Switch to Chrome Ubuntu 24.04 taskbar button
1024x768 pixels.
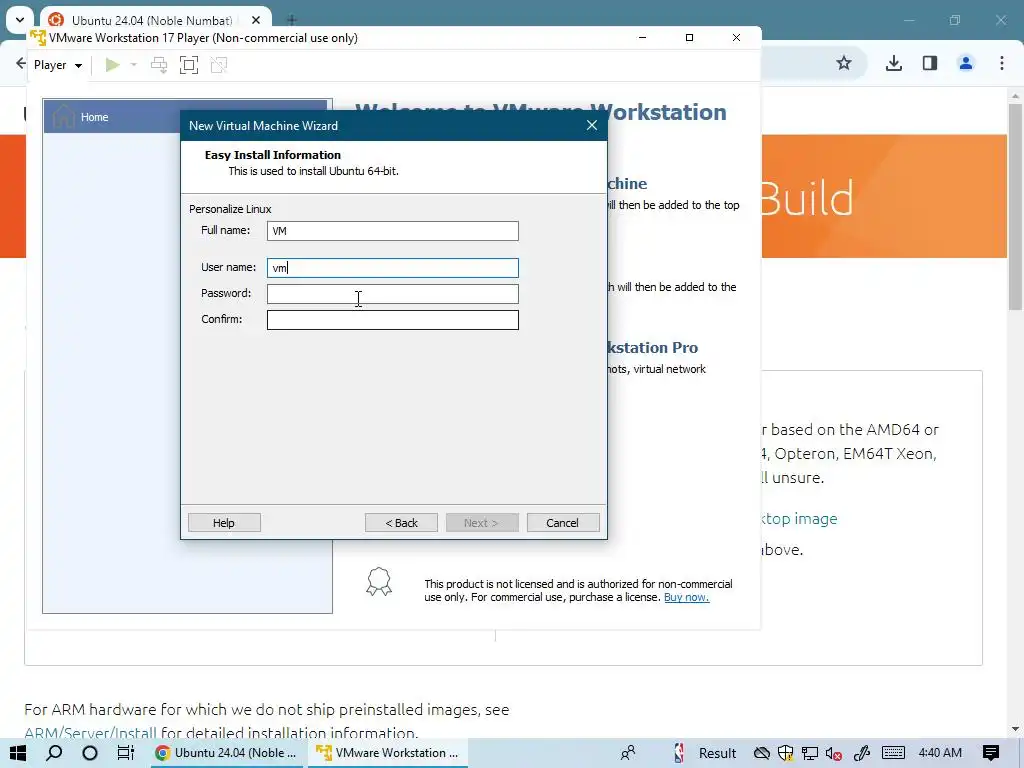click(226, 753)
